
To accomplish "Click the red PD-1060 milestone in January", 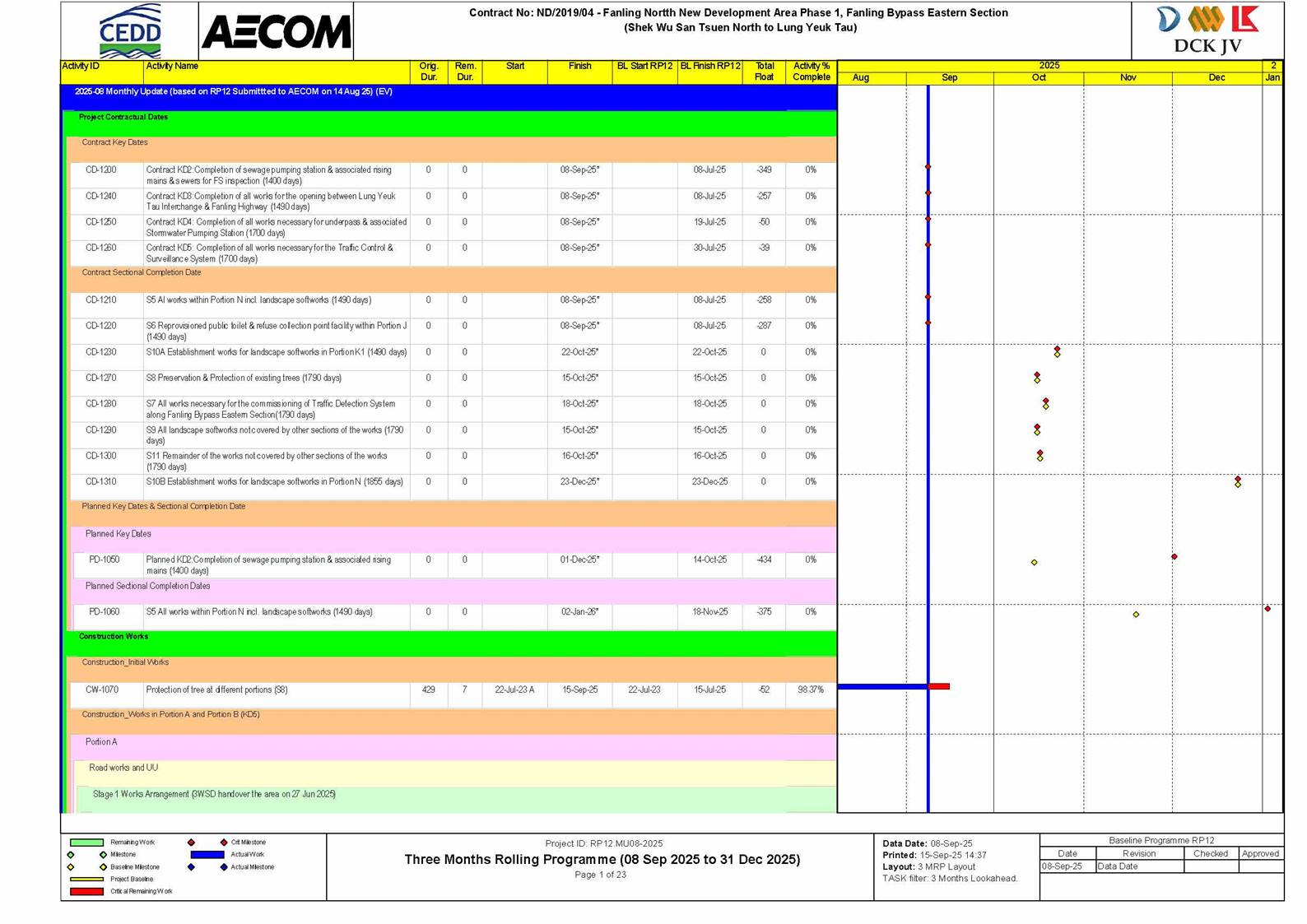I will pos(1267,609).
